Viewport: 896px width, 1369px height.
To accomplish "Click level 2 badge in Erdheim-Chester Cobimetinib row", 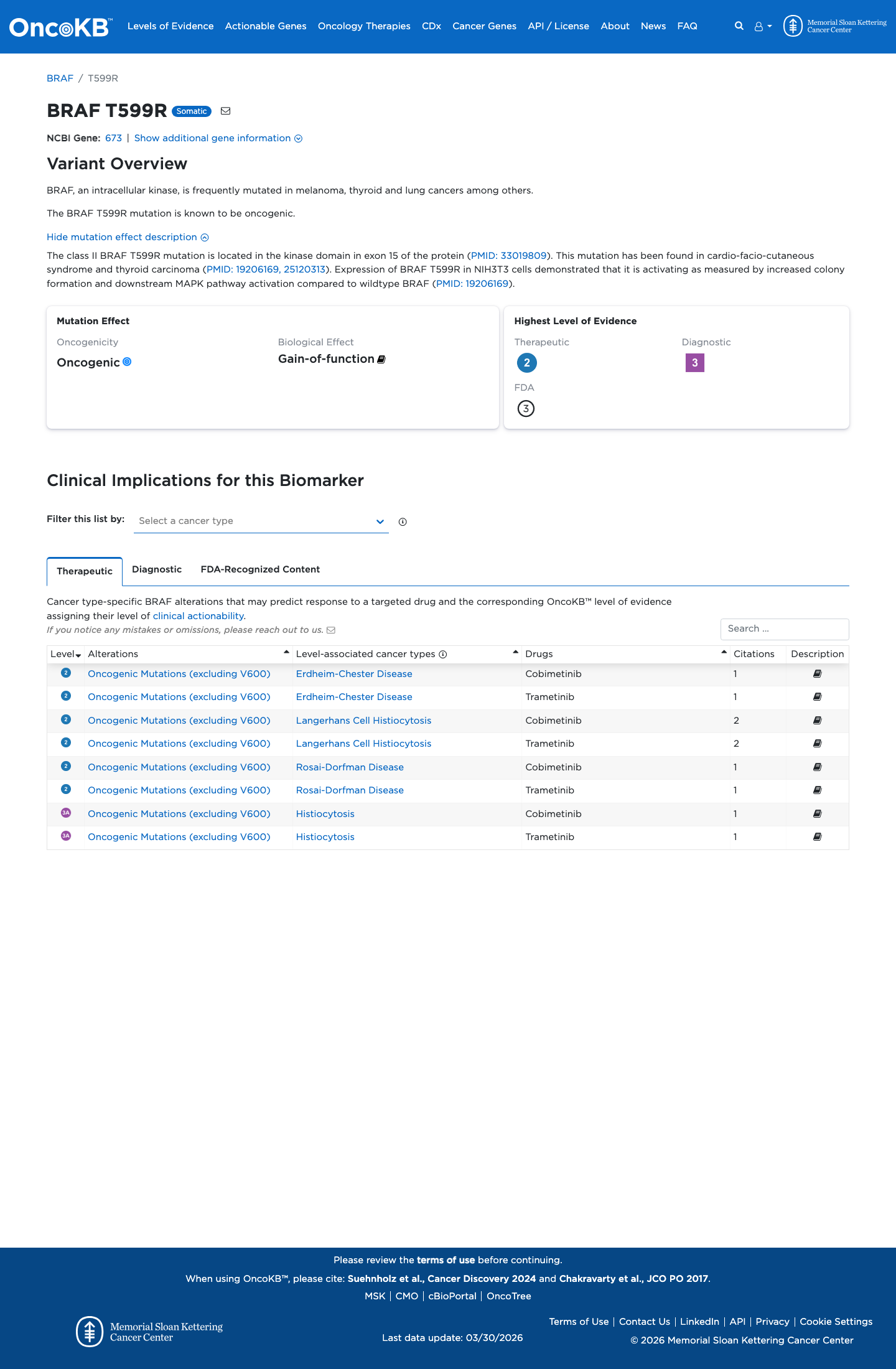I will click(x=66, y=673).
